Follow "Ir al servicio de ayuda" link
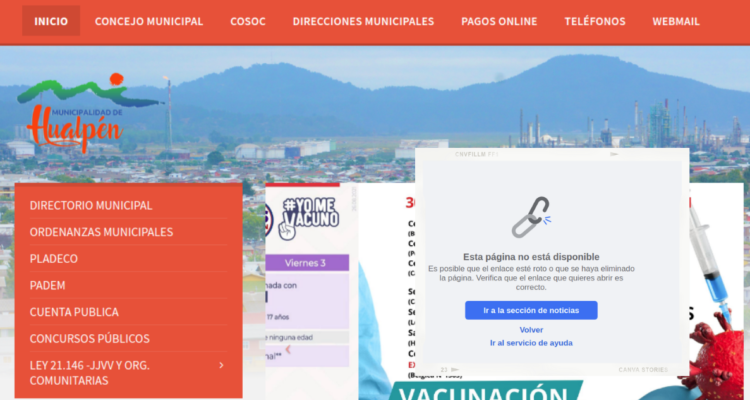 tap(531, 343)
